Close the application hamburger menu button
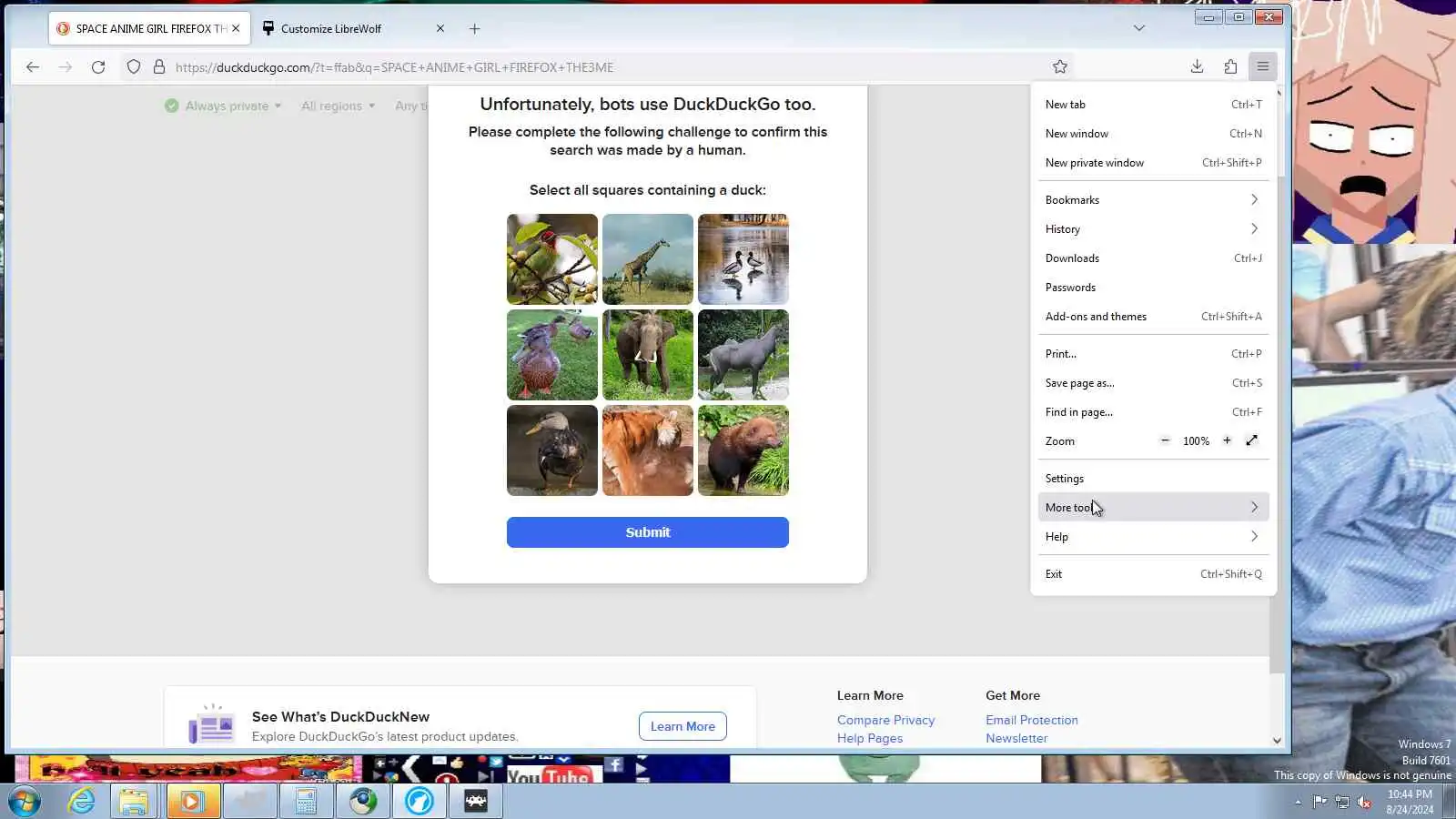 (1263, 66)
